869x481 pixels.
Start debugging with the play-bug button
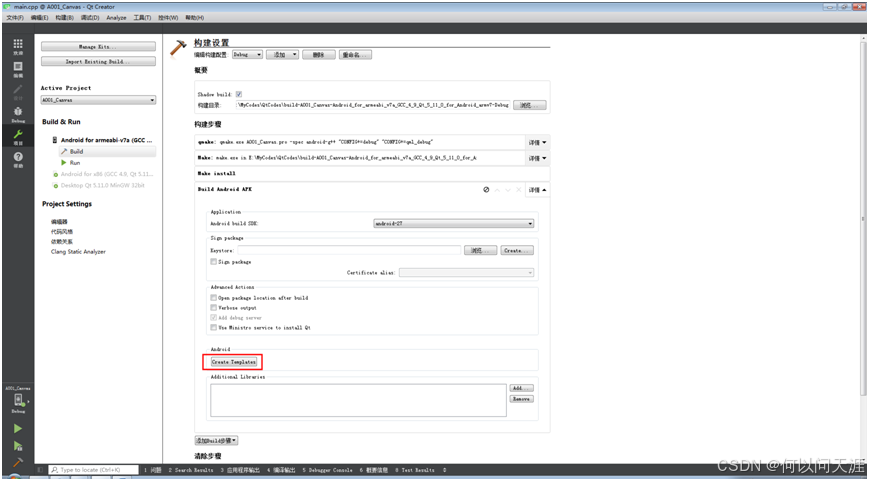(18, 446)
